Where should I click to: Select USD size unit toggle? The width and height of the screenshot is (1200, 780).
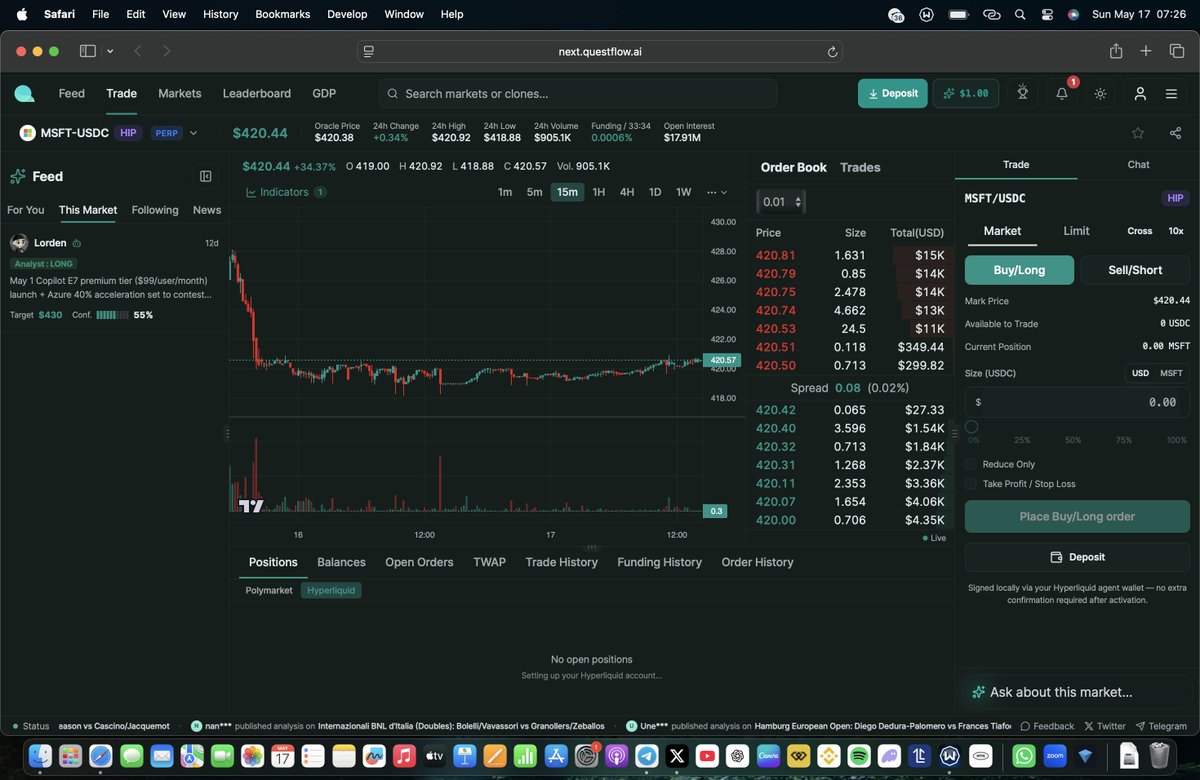[1140, 373]
